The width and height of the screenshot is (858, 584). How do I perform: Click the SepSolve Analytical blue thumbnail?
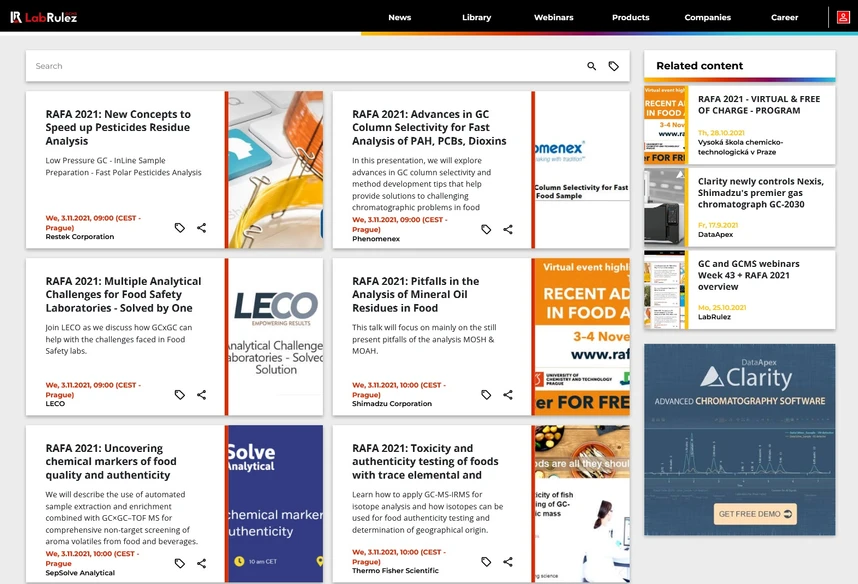click(x=276, y=504)
